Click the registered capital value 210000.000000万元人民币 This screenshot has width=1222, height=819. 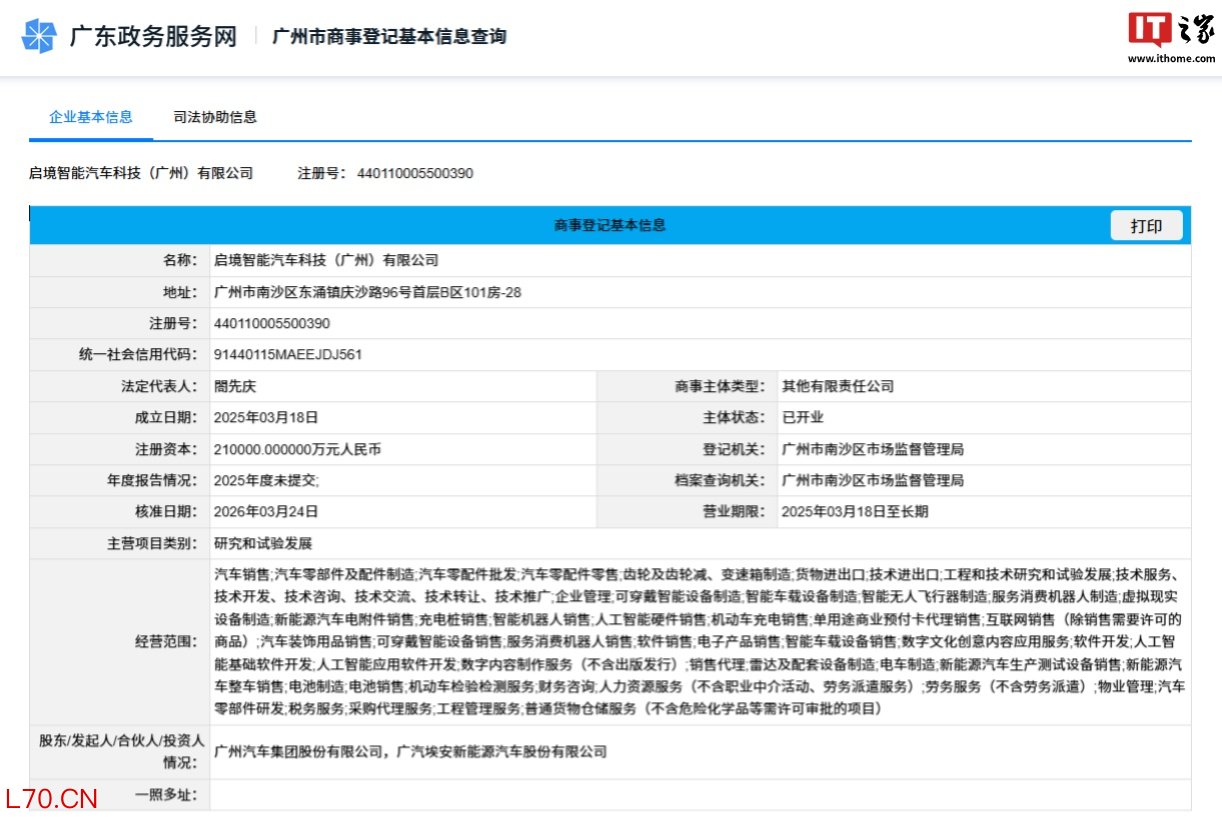click(x=297, y=449)
